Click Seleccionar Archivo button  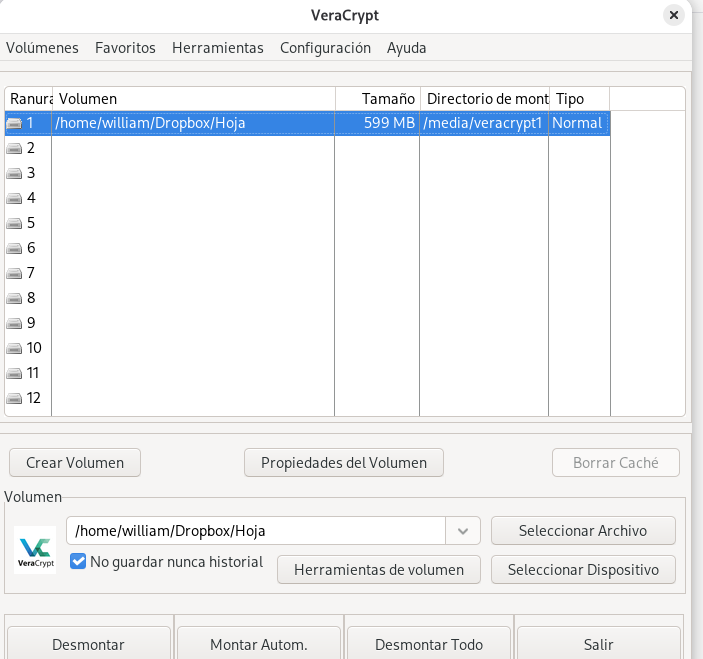(582, 531)
